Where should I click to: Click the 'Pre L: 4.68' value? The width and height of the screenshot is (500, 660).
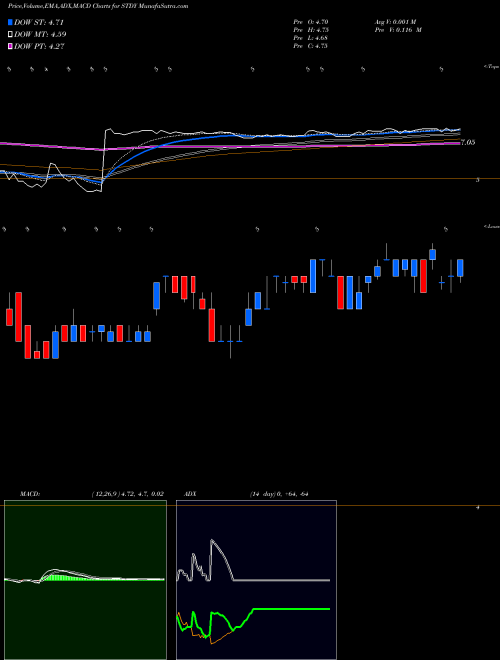point(311,38)
